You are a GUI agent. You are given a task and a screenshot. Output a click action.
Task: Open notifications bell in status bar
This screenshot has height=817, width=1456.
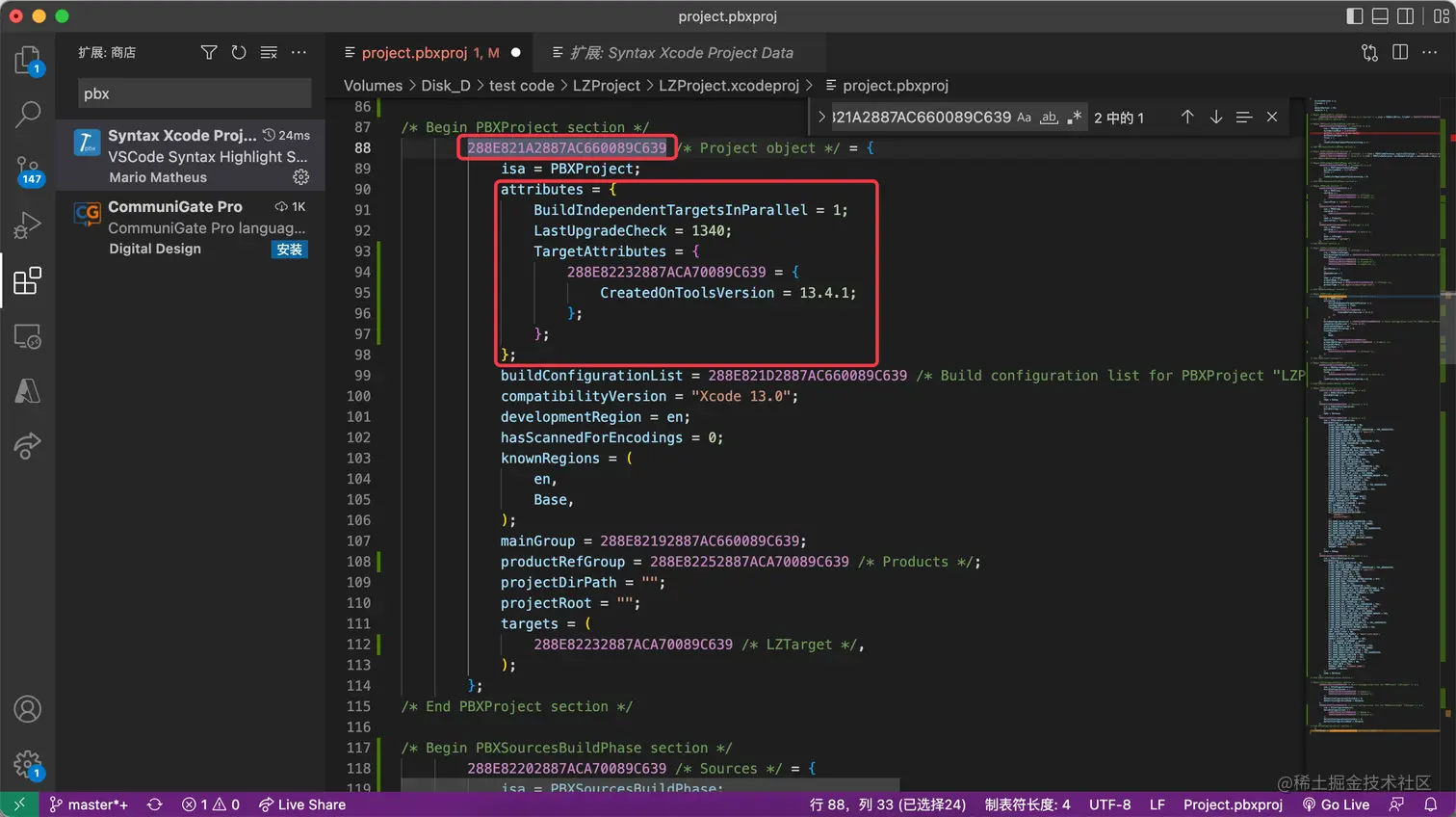tap(1431, 804)
